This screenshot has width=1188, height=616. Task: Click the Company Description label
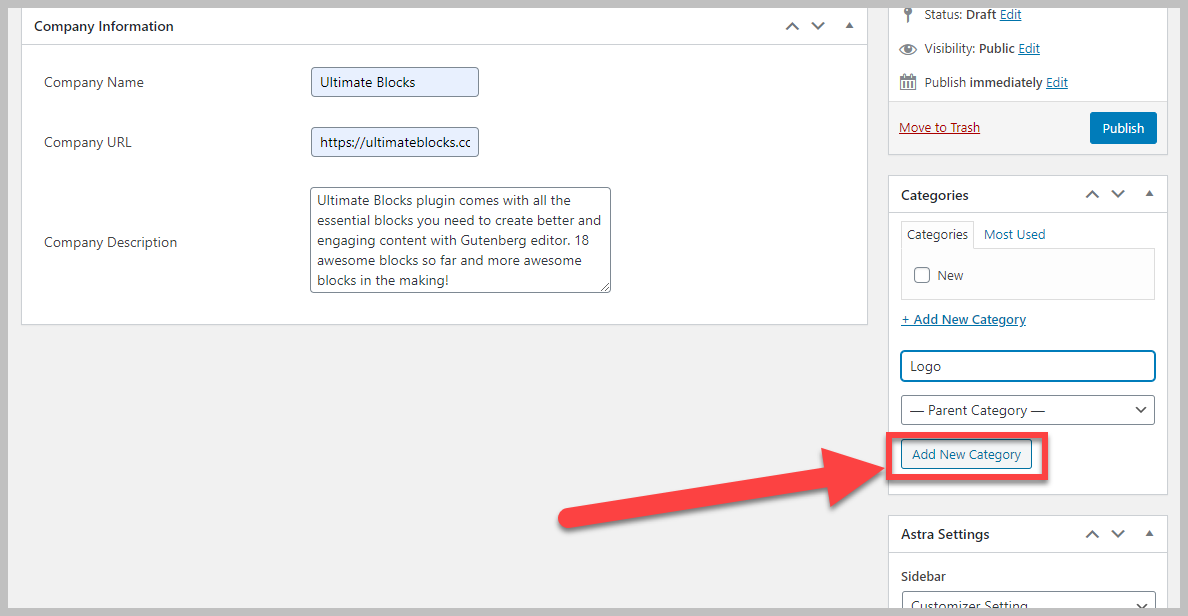point(111,242)
